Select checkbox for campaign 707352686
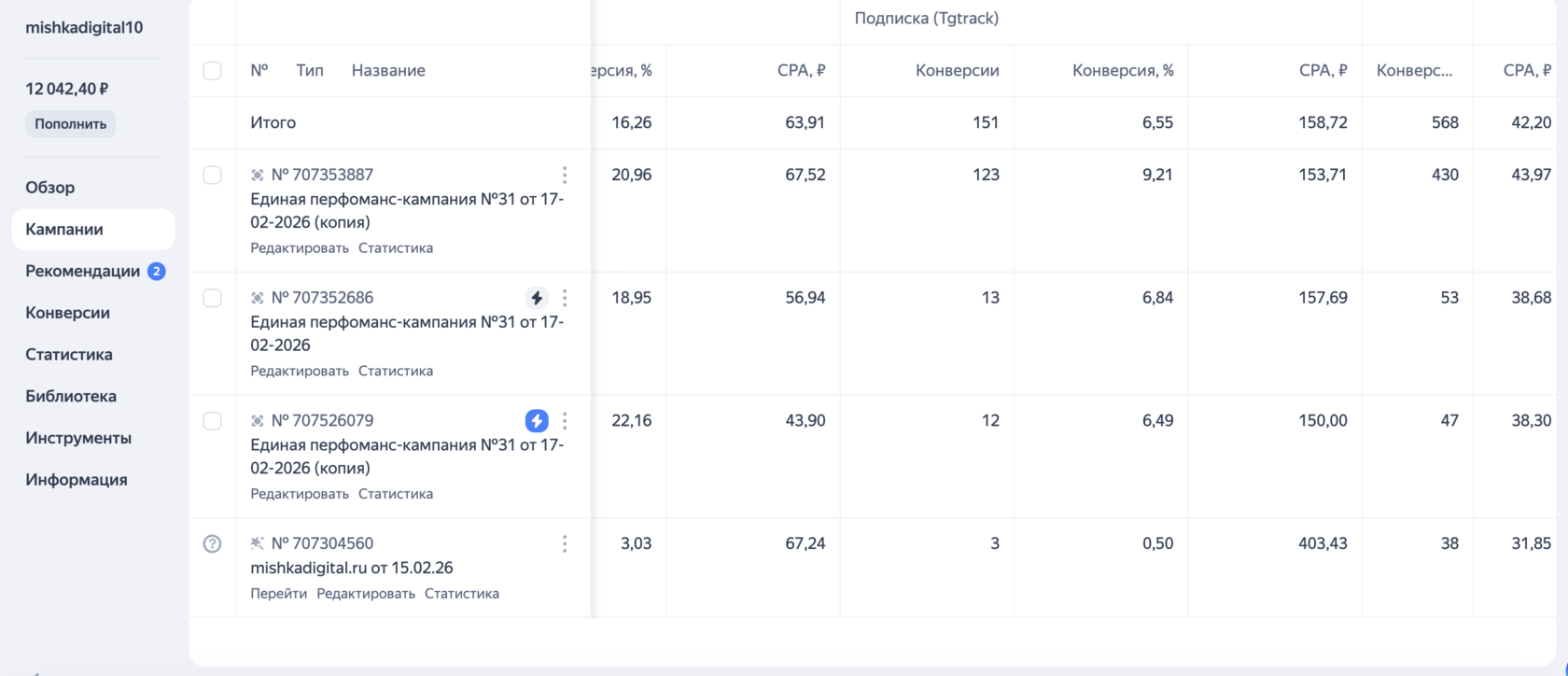The image size is (1568, 676). [x=213, y=298]
